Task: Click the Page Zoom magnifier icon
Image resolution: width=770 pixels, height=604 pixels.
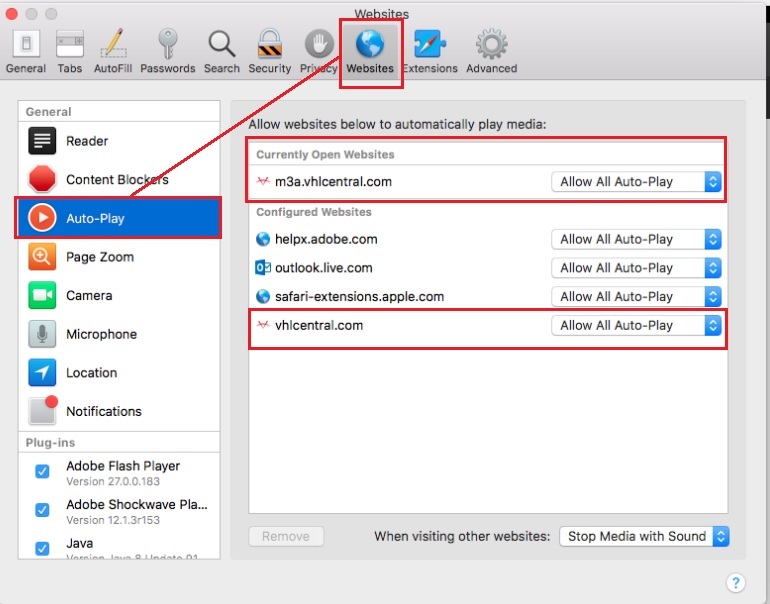Action: [x=42, y=256]
